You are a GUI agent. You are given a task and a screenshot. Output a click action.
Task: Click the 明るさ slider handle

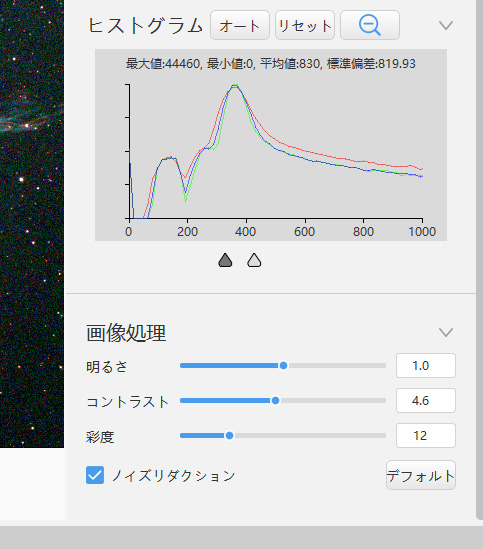[x=283, y=366]
